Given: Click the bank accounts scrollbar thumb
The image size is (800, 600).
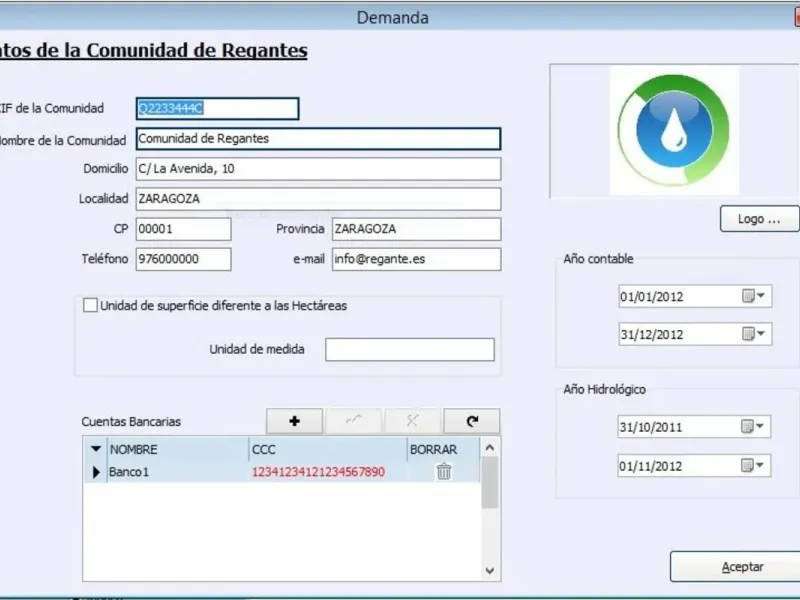Looking at the screenshot, I should tap(490, 483).
